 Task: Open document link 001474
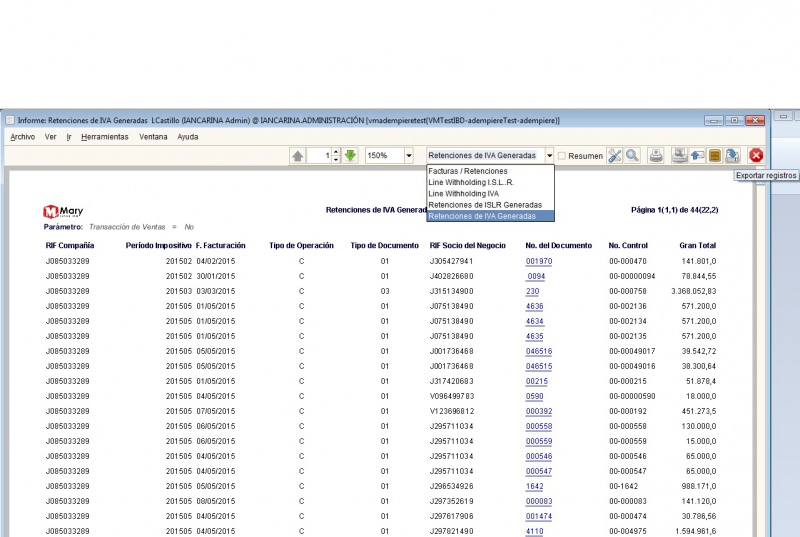(539, 516)
